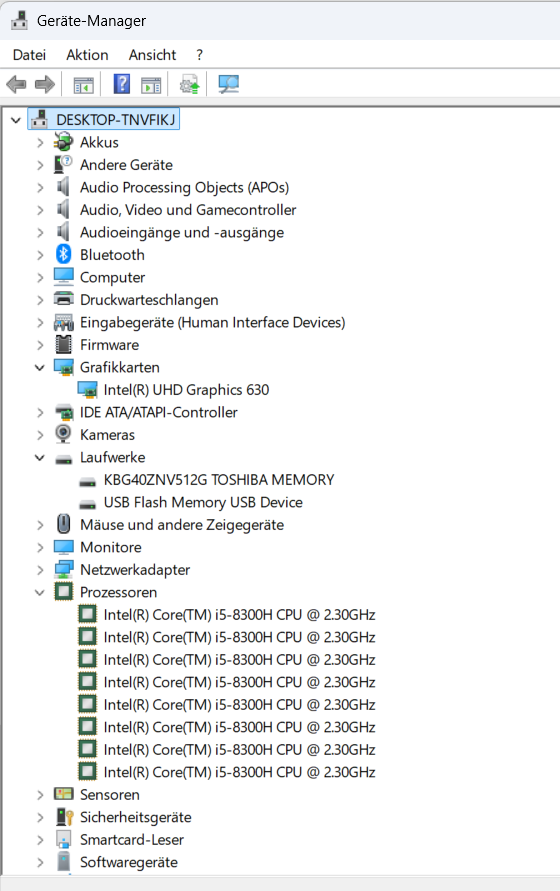Expand Audio Processing Objects (APOs)

tap(40, 187)
